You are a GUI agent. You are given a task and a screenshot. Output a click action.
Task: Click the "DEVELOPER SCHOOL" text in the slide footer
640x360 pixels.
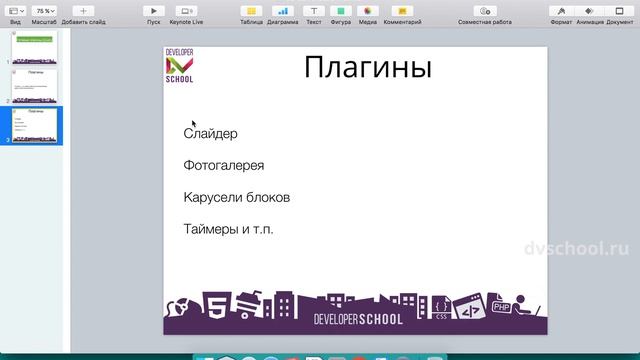(x=358, y=319)
